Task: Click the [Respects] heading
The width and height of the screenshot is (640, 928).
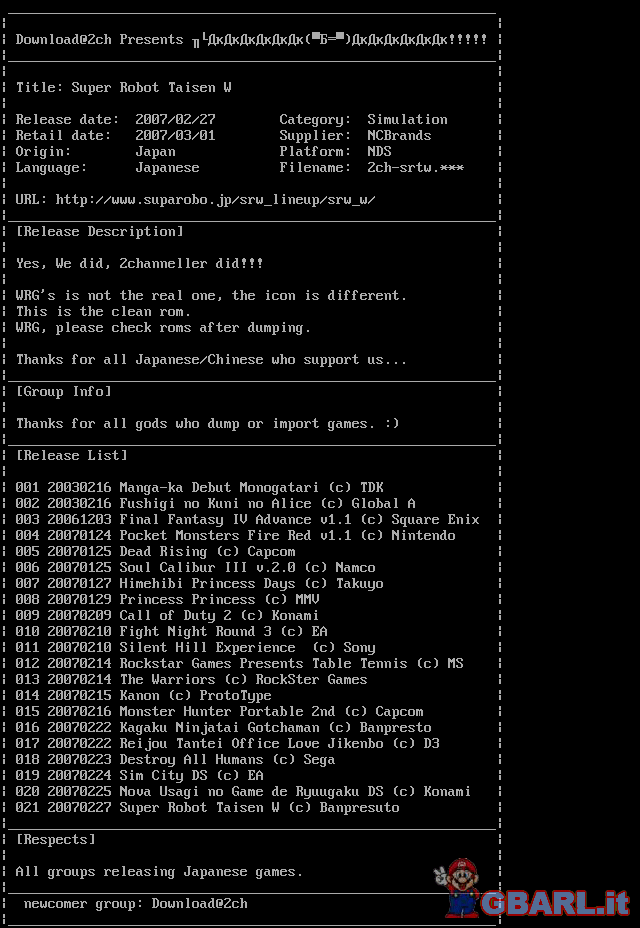Action: tap(56, 839)
